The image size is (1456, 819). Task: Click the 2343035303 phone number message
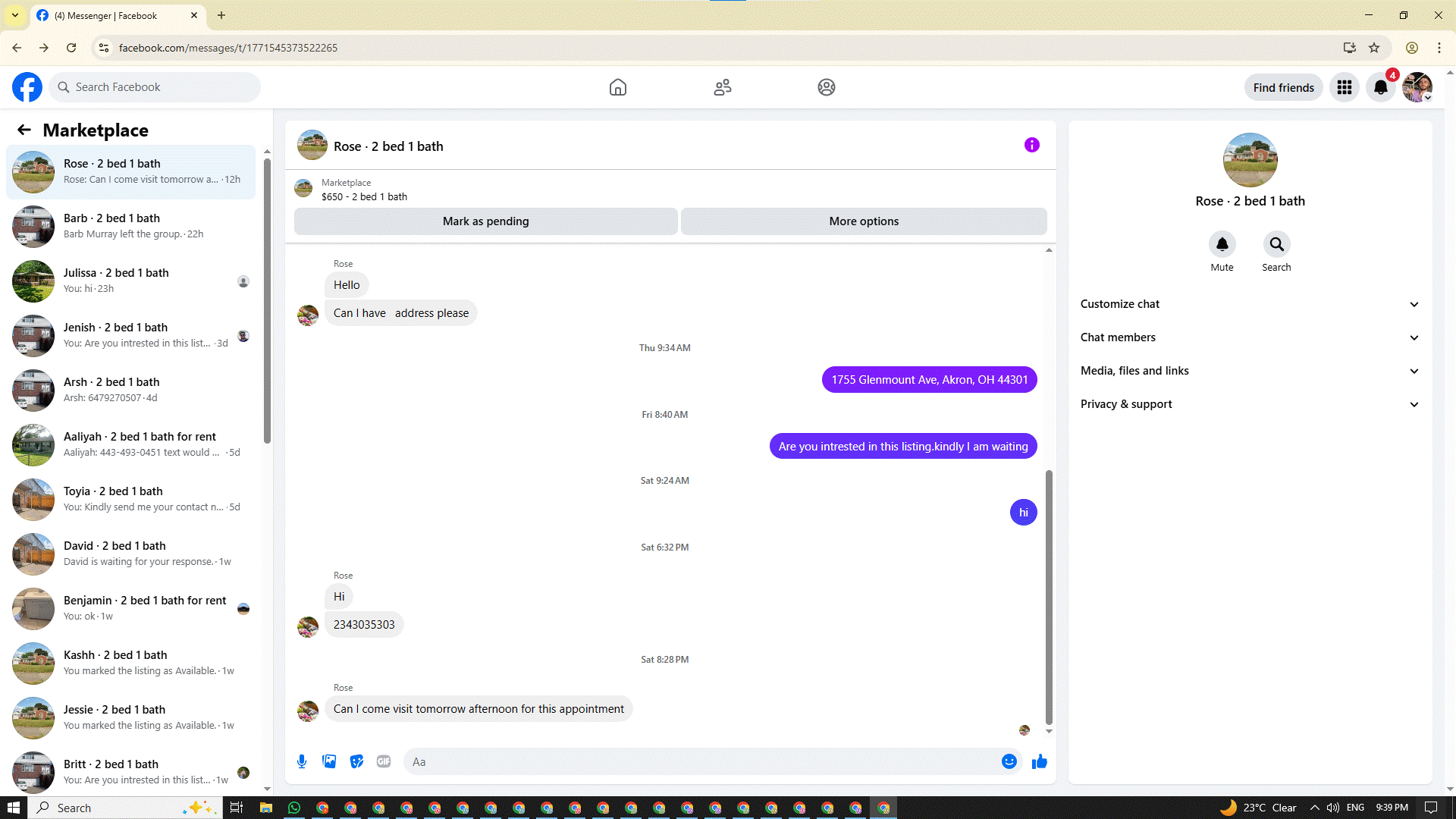pos(364,625)
